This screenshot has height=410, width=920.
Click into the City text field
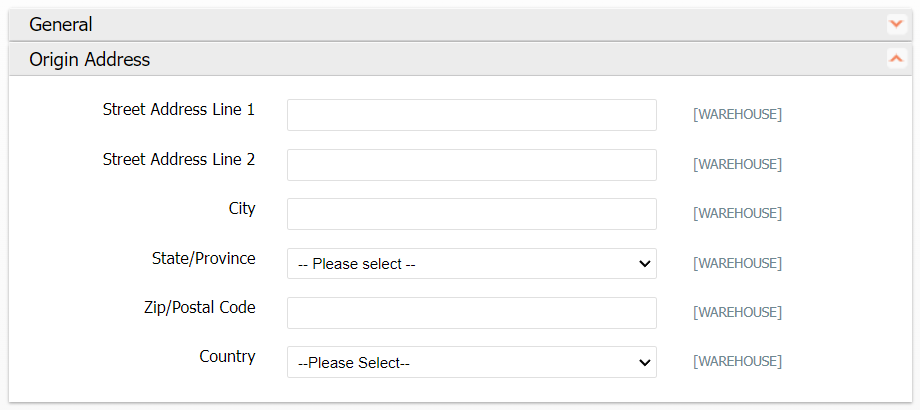(x=471, y=214)
